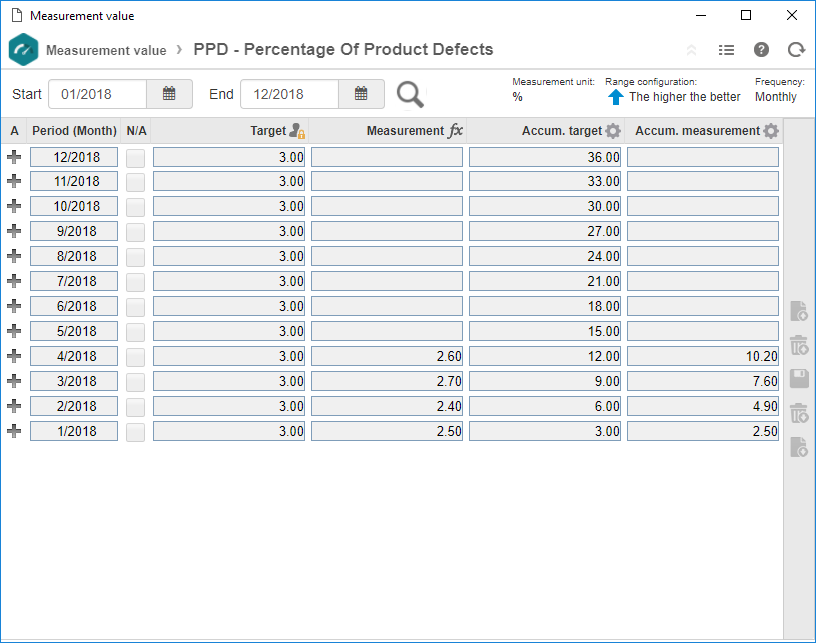Click the Start date field 01/2018
816x643 pixels.
pyautogui.click(x=97, y=94)
